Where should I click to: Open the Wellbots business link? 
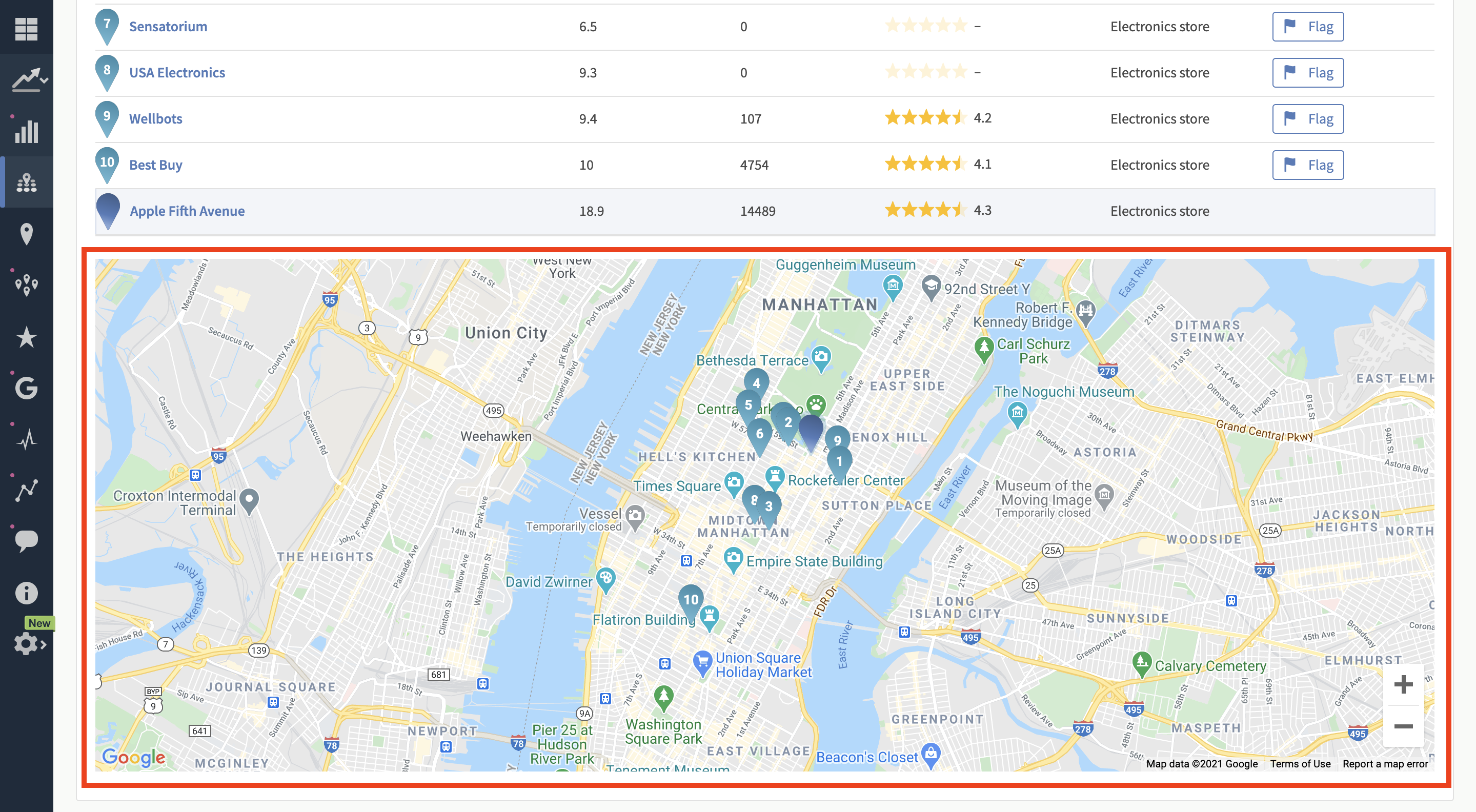click(x=156, y=119)
